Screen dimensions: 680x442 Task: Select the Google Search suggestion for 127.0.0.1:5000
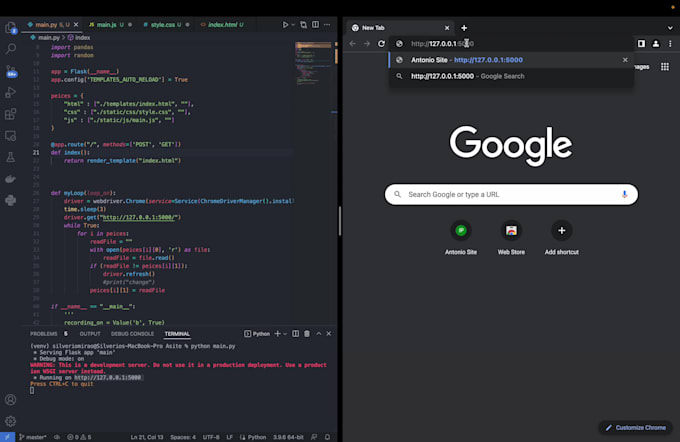pyautogui.click(x=511, y=76)
